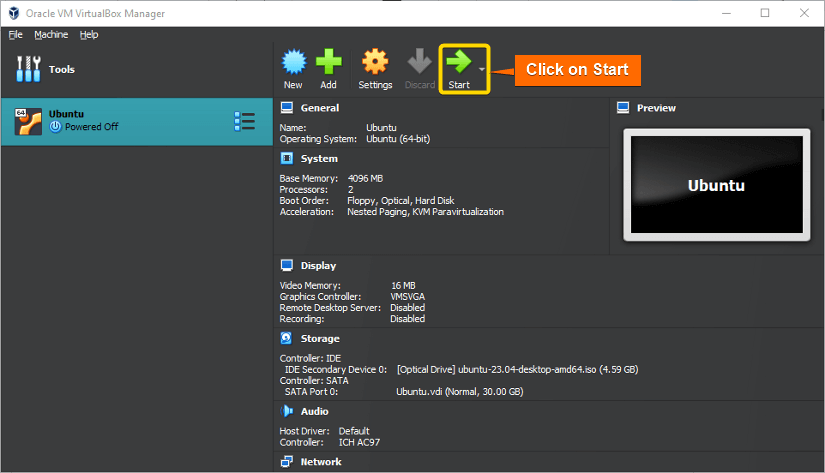Image resolution: width=825 pixels, height=473 pixels.
Task: Click Recording 'Disabled' value
Action: click(x=407, y=319)
